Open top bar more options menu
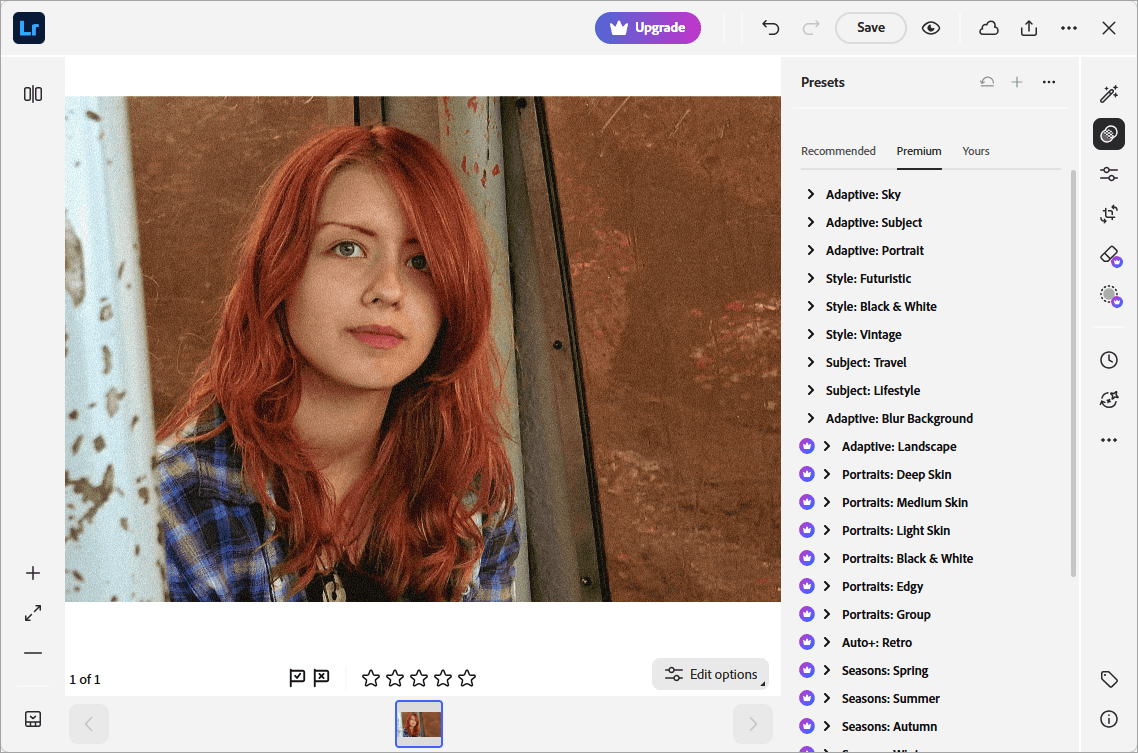 coord(1068,28)
